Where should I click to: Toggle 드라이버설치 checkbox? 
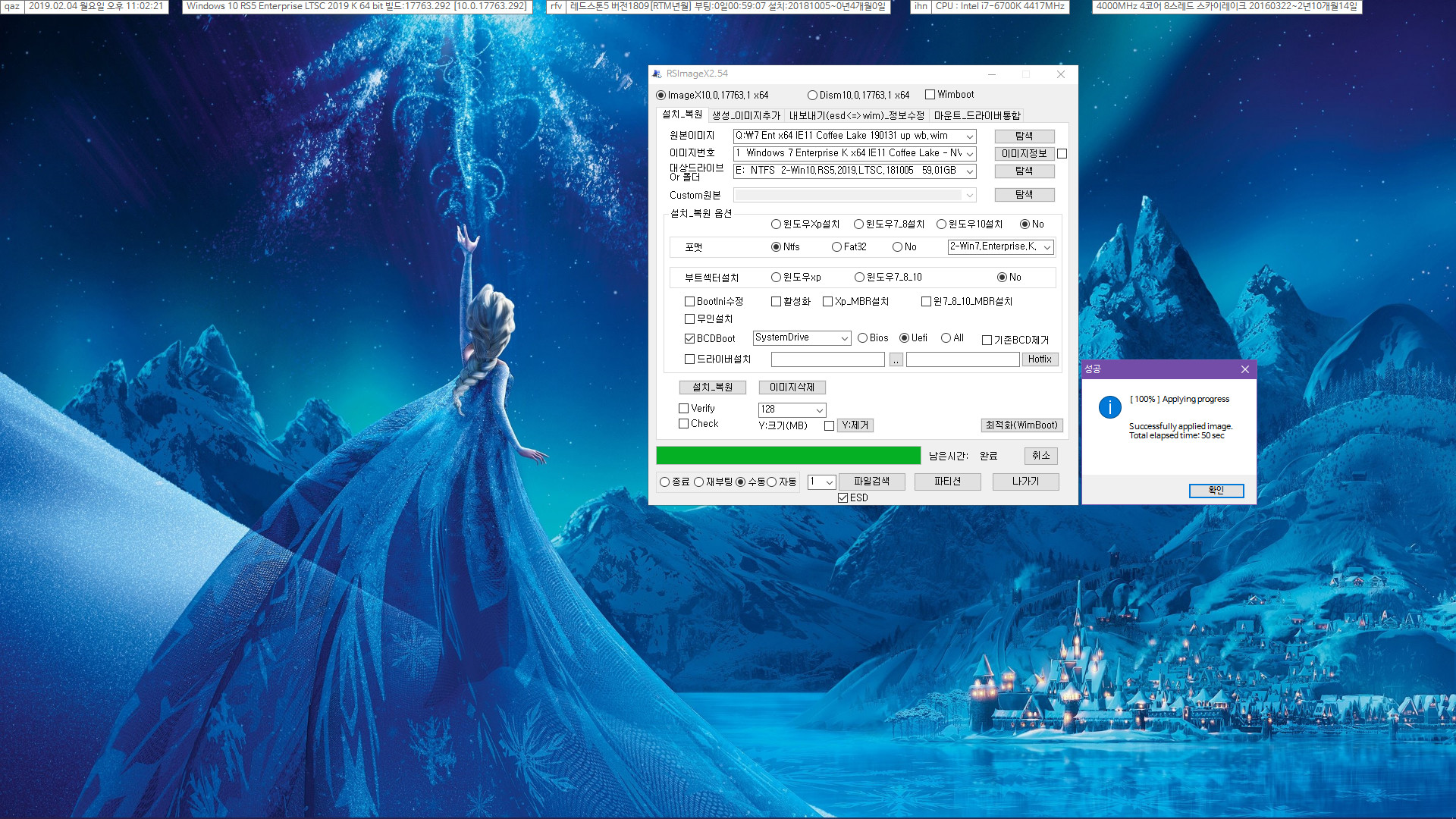pyautogui.click(x=689, y=359)
